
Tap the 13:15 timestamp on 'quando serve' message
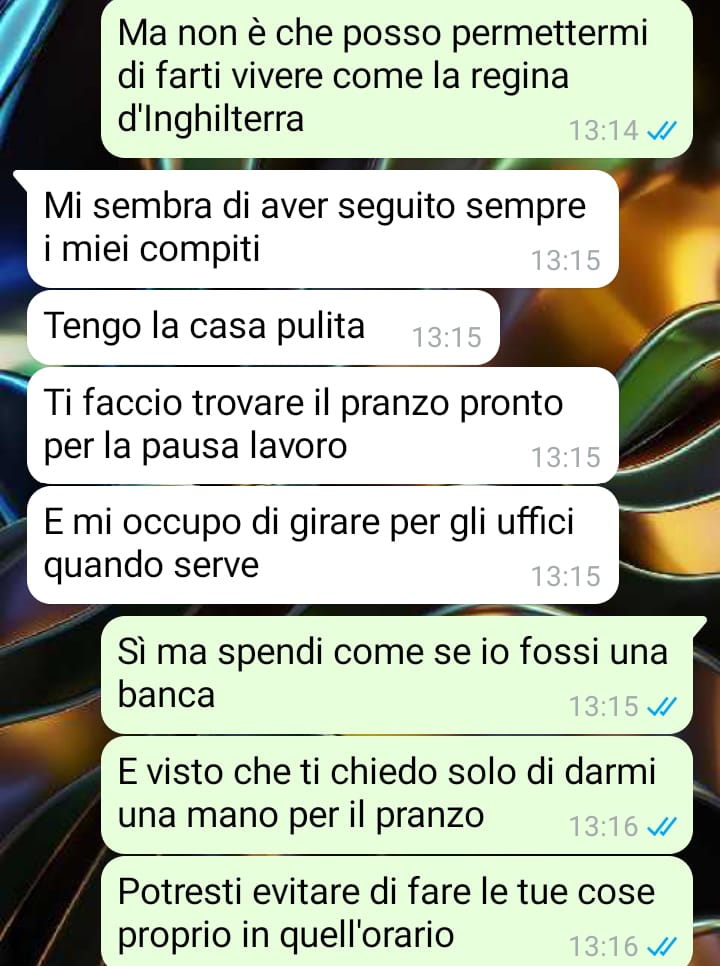pos(566,576)
